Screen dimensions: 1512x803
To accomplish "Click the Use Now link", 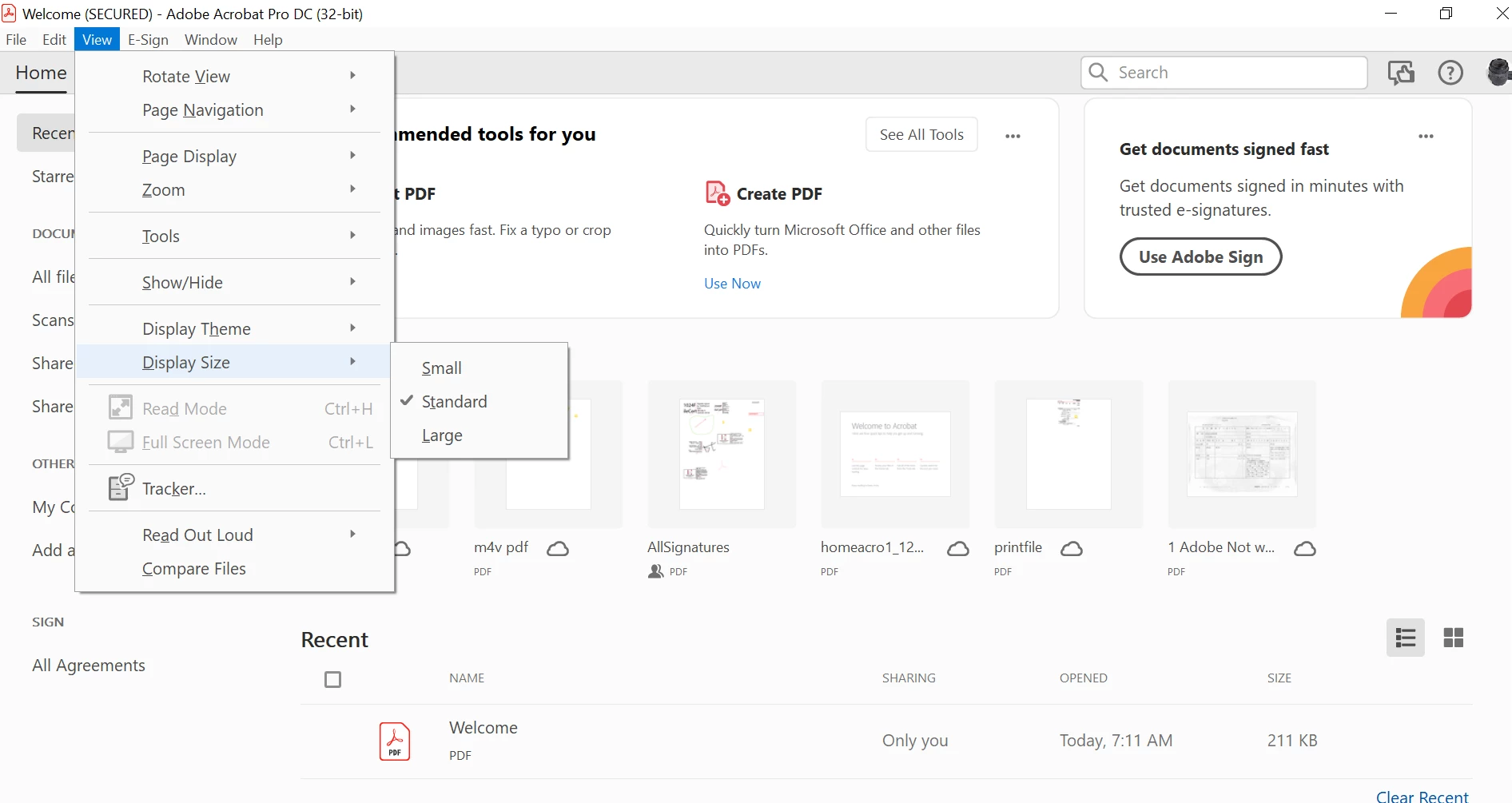I will (x=732, y=283).
